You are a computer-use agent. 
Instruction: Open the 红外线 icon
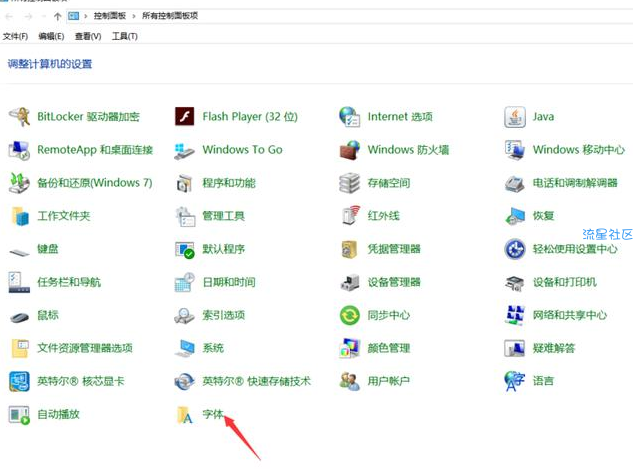(x=350, y=215)
